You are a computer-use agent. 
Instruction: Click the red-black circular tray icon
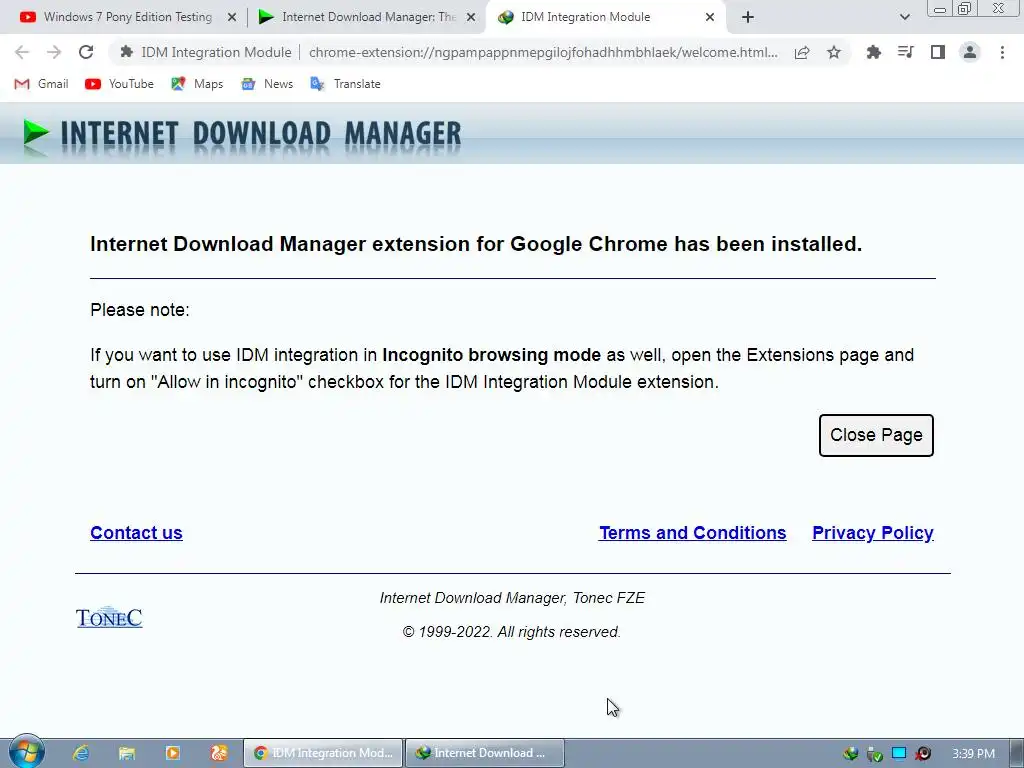click(923, 754)
